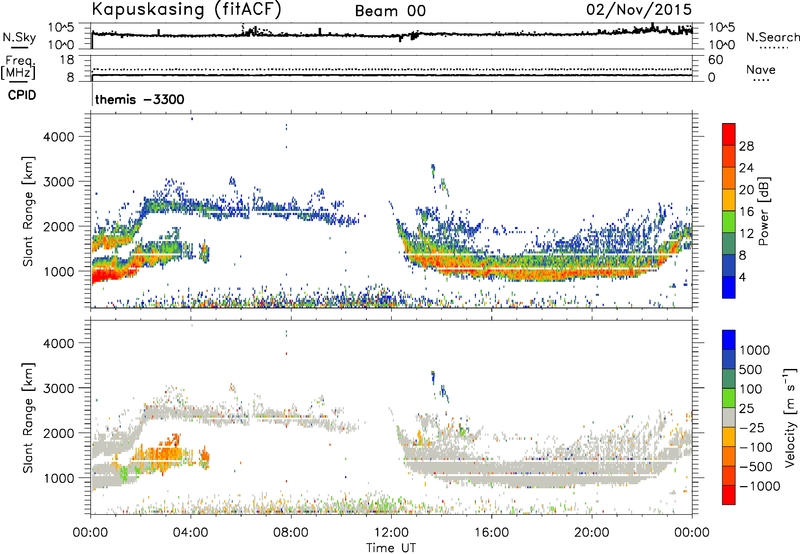This screenshot has height=554, width=800.
Task: Click the 'CPID' label
Action: click(x=22, y=95)
